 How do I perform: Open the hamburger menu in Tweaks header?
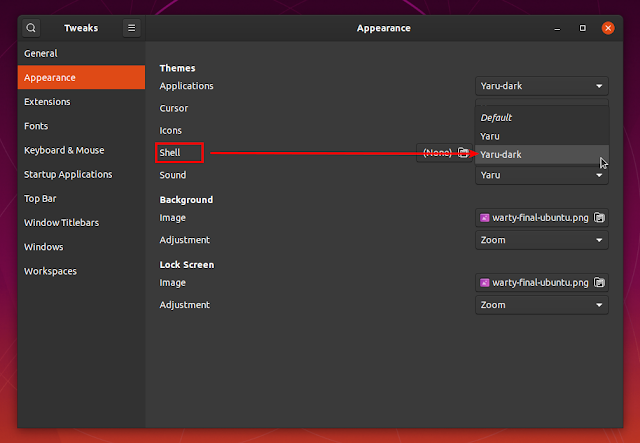(x=131, y=28)
